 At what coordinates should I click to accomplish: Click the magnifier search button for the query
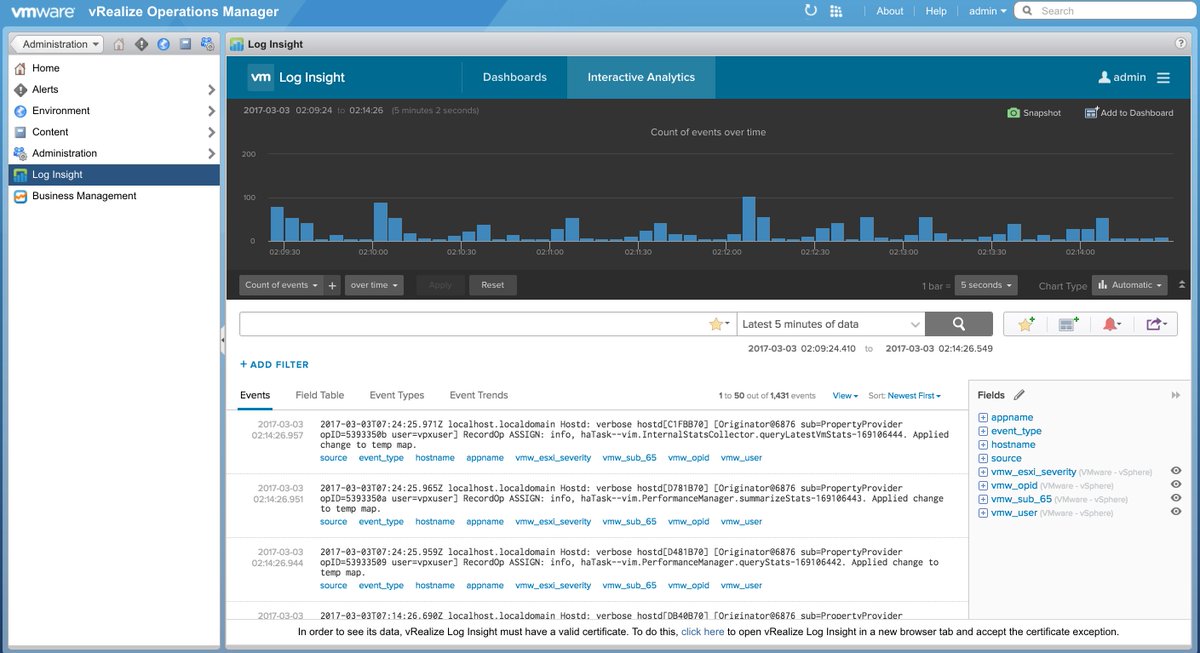(x=958, y=324)
